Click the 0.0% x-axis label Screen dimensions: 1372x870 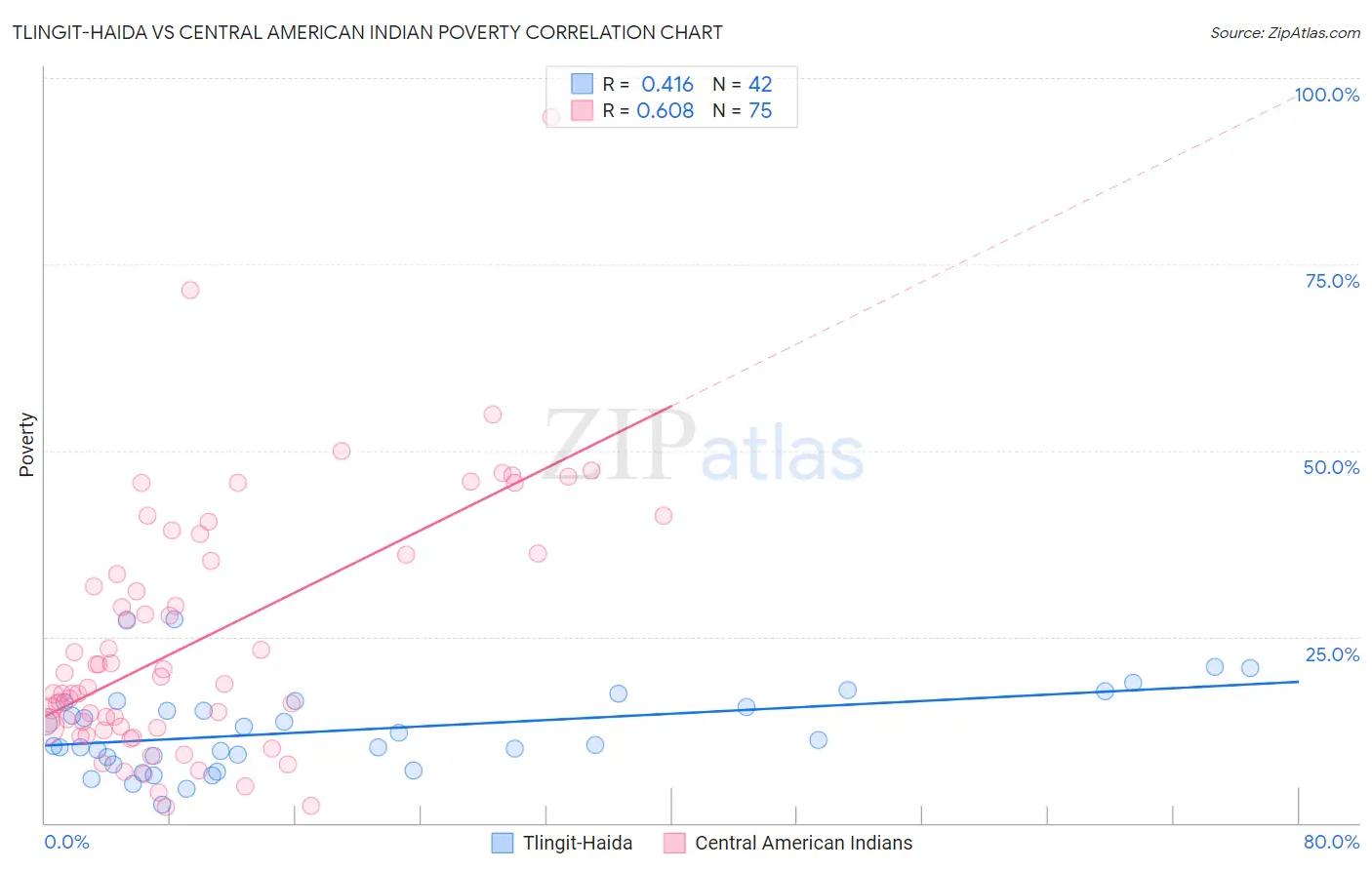(66, 842)
